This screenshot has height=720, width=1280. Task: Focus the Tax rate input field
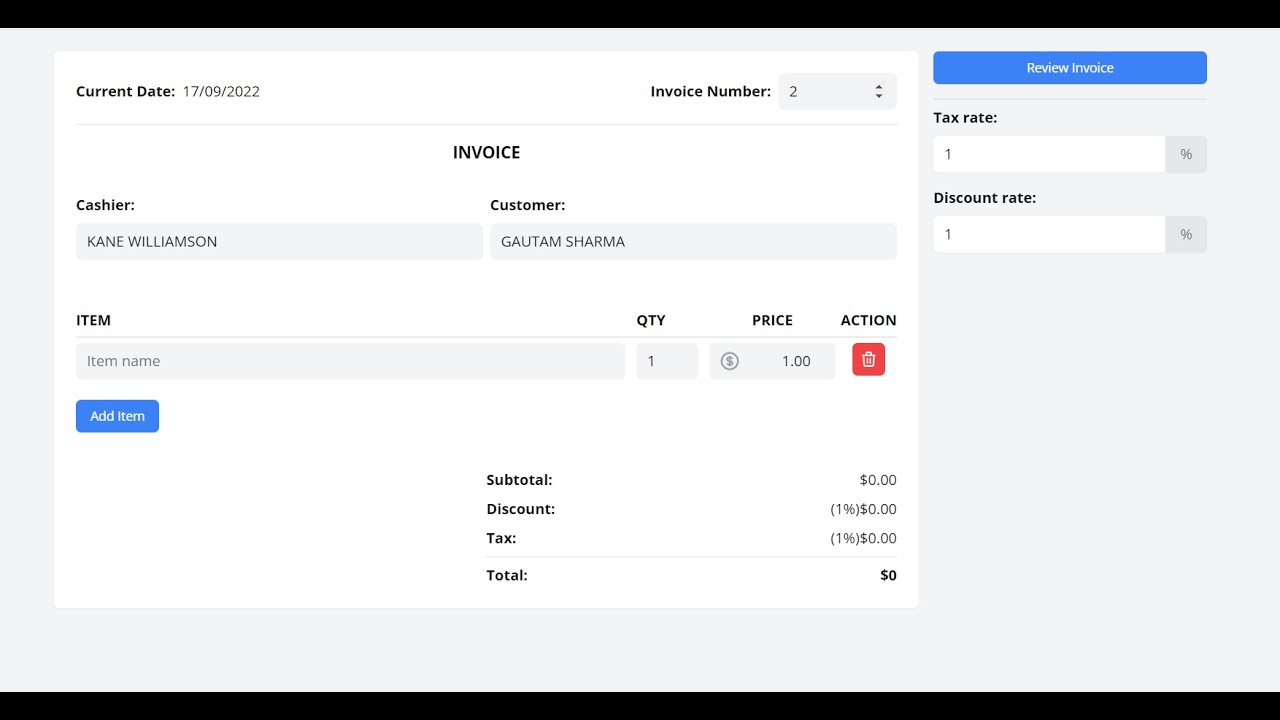1048,154
